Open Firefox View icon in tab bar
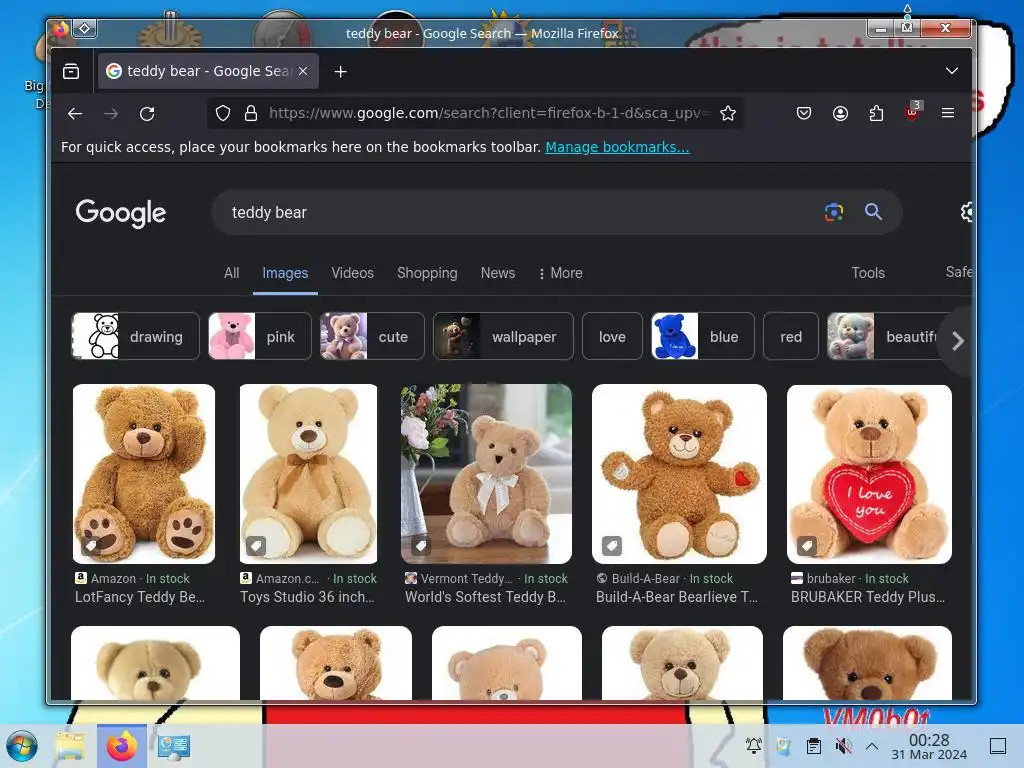 (x=71, y=71)
